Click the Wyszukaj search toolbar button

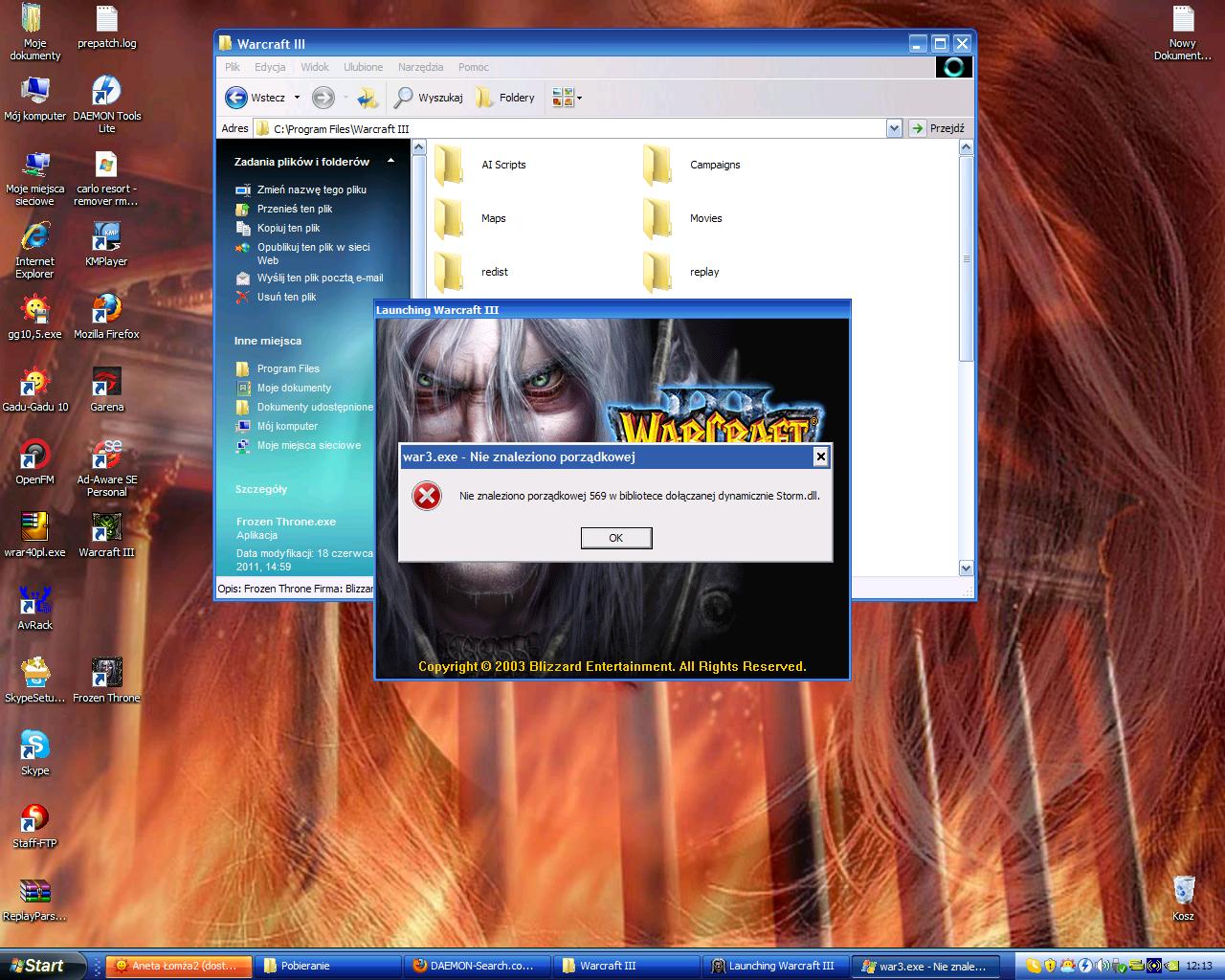click(429, 98)
